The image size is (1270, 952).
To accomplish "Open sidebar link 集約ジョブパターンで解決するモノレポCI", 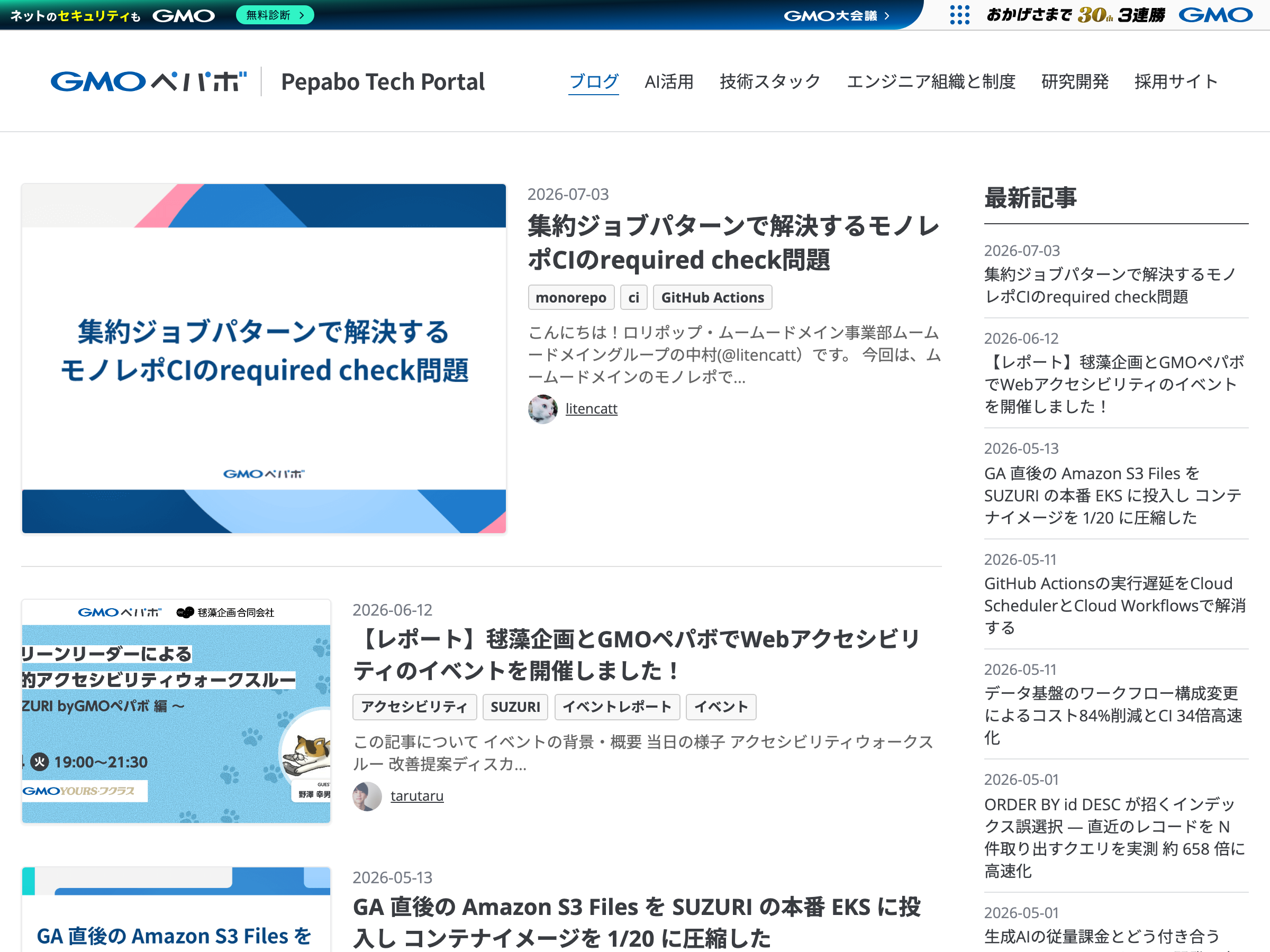I will pyautogui.click(x=1110, y=285).
